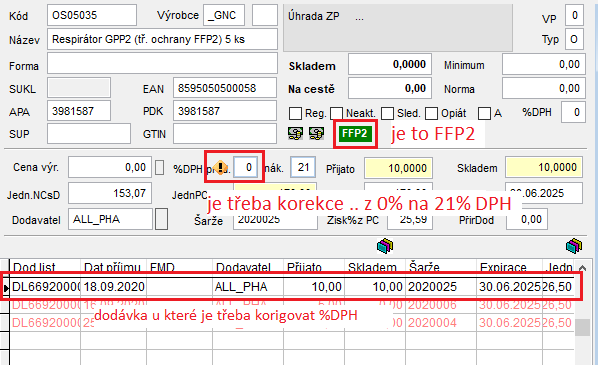
Task: Open the colored books icon at right edge
Action: coord(574,246)
